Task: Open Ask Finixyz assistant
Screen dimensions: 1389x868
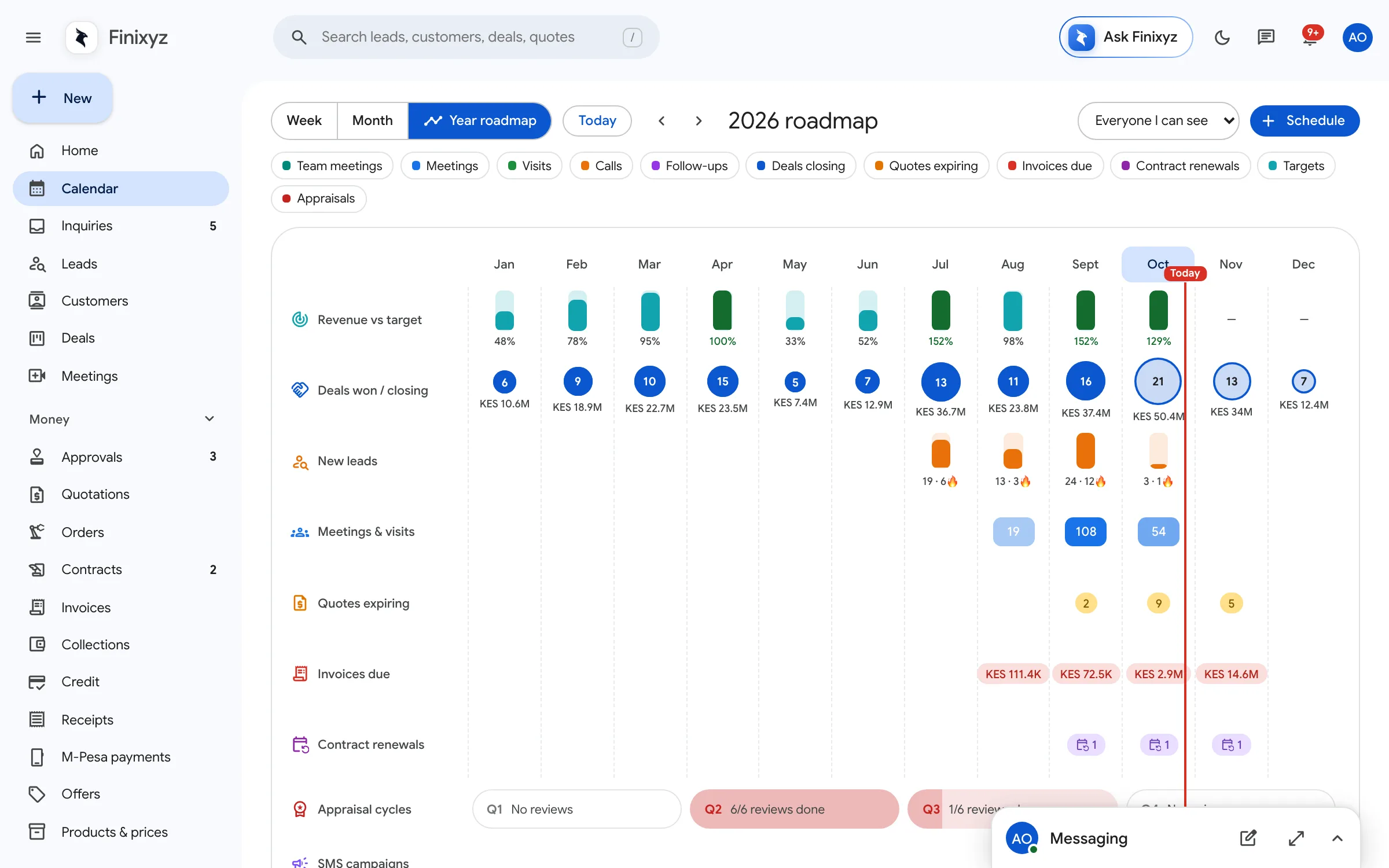Action: [x=1126, y=38]
